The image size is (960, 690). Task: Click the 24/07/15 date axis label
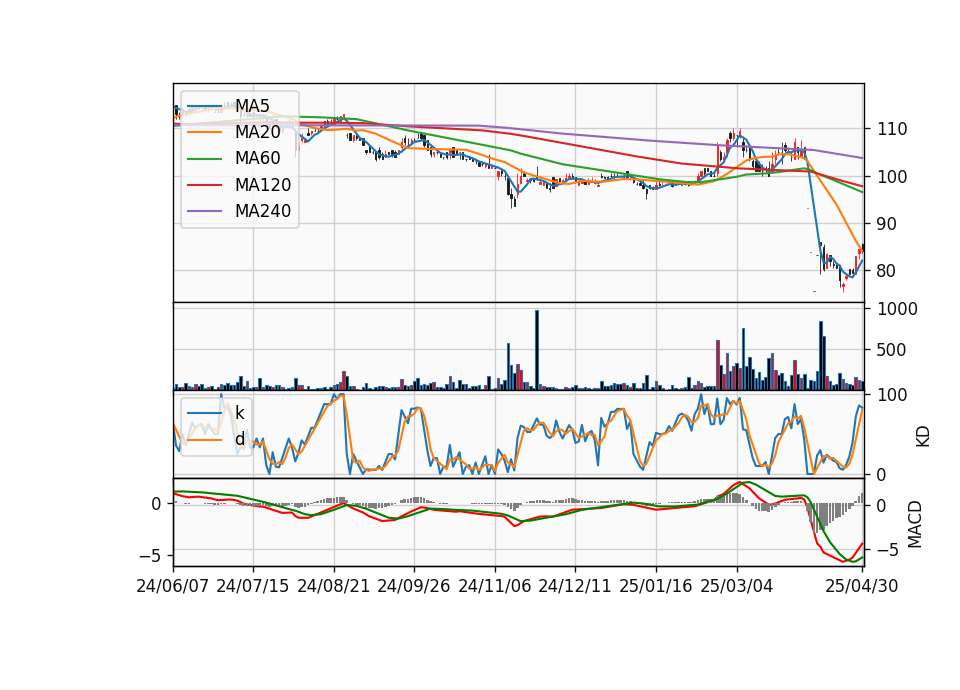(x=253, y=587)
